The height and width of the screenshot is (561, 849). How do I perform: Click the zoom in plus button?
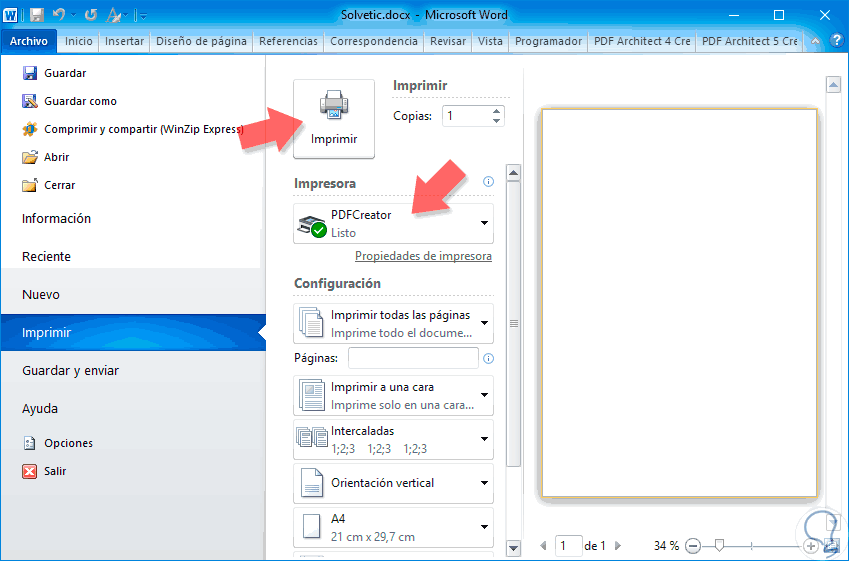(811, 546)
